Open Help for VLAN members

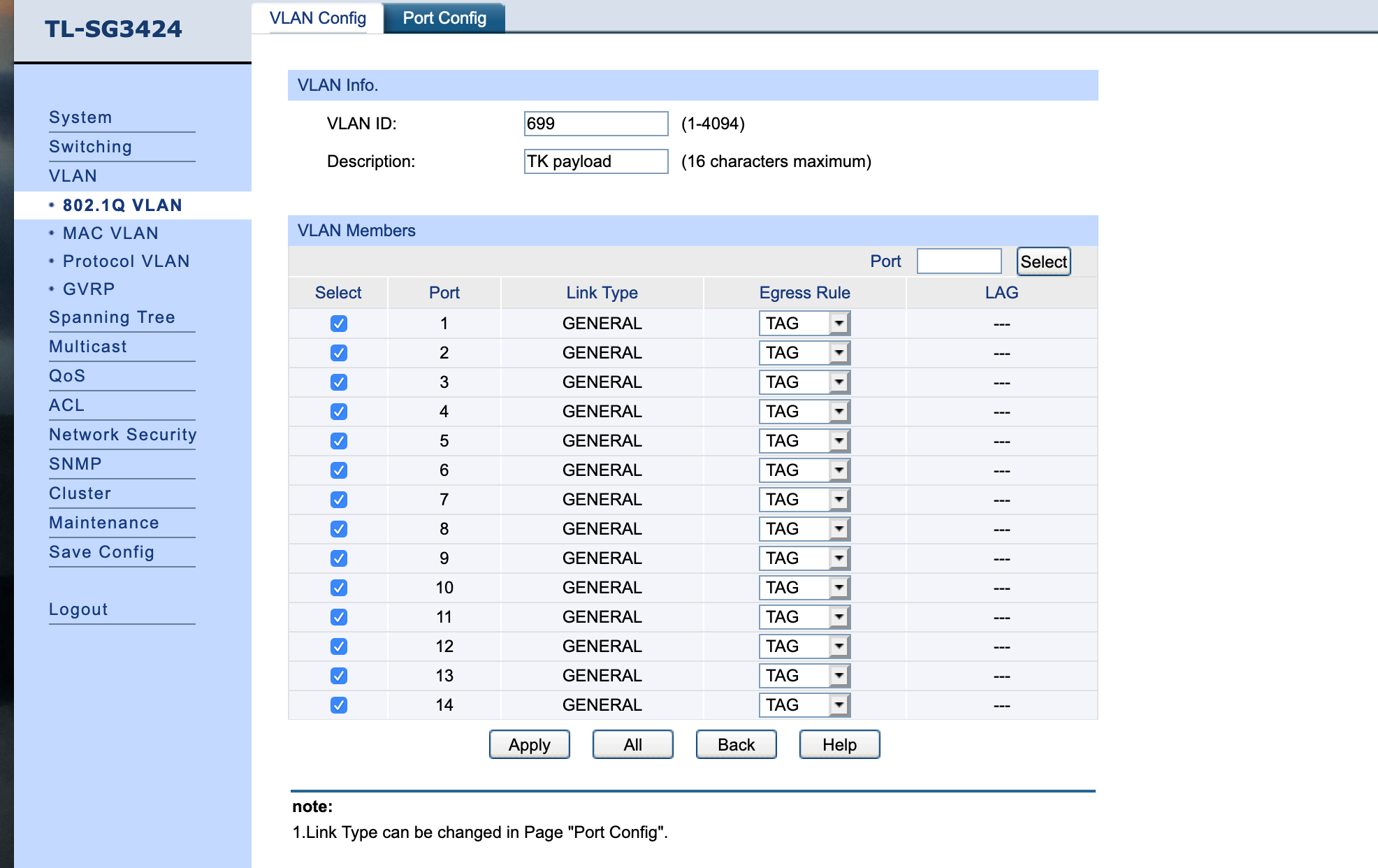(839, 745)
